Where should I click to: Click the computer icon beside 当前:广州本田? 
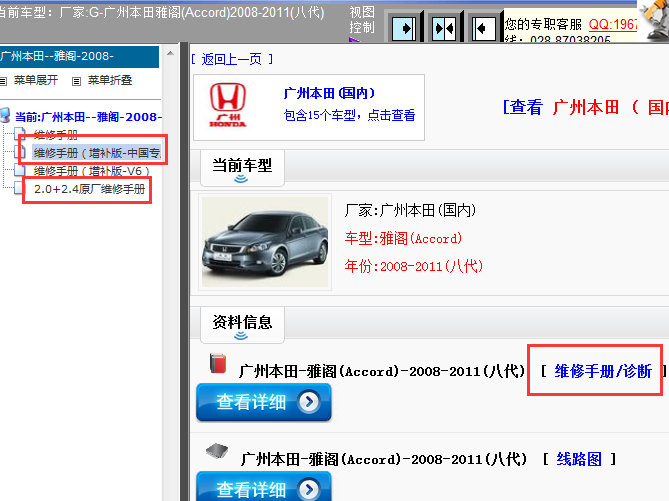coord(5,115)
